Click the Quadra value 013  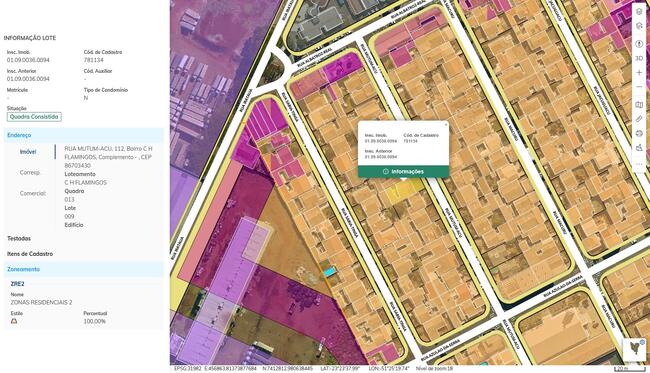click(x=69, y=199)
